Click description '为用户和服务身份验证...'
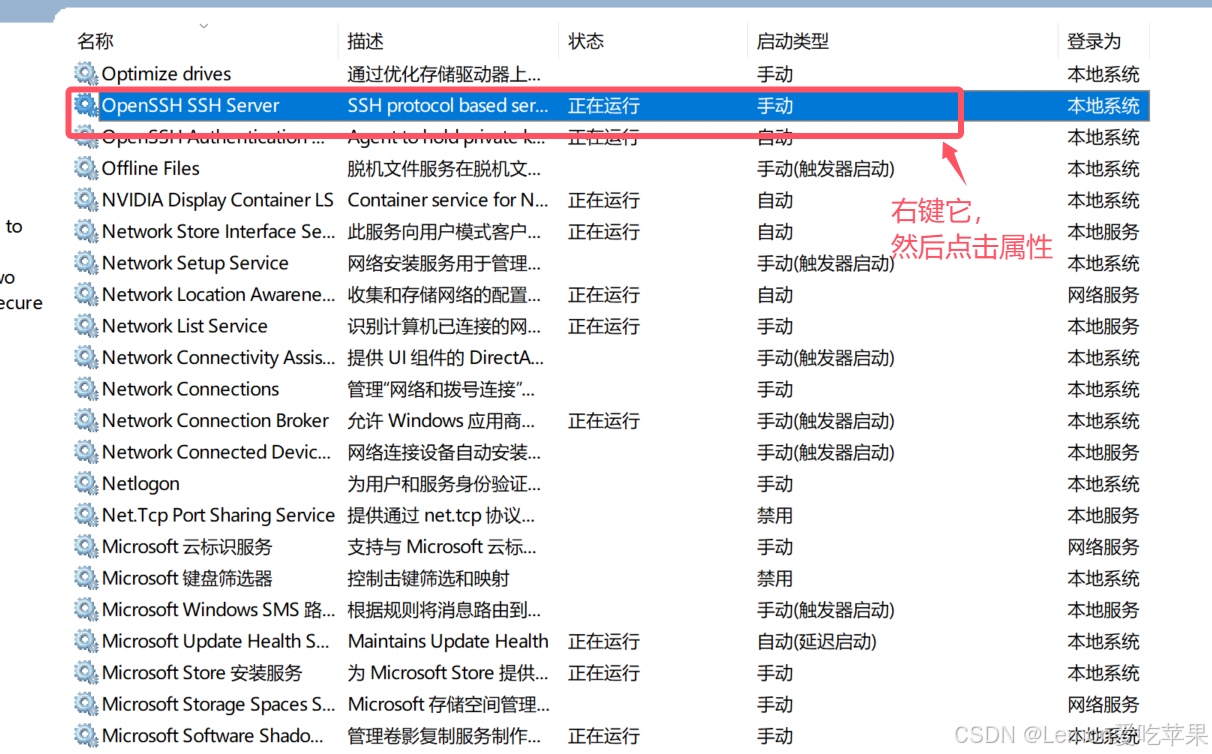1212x754 pixels. [x=444, y=484]
